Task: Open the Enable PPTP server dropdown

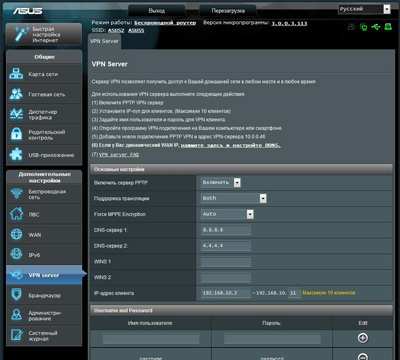Action: click(x=221, y=182)
